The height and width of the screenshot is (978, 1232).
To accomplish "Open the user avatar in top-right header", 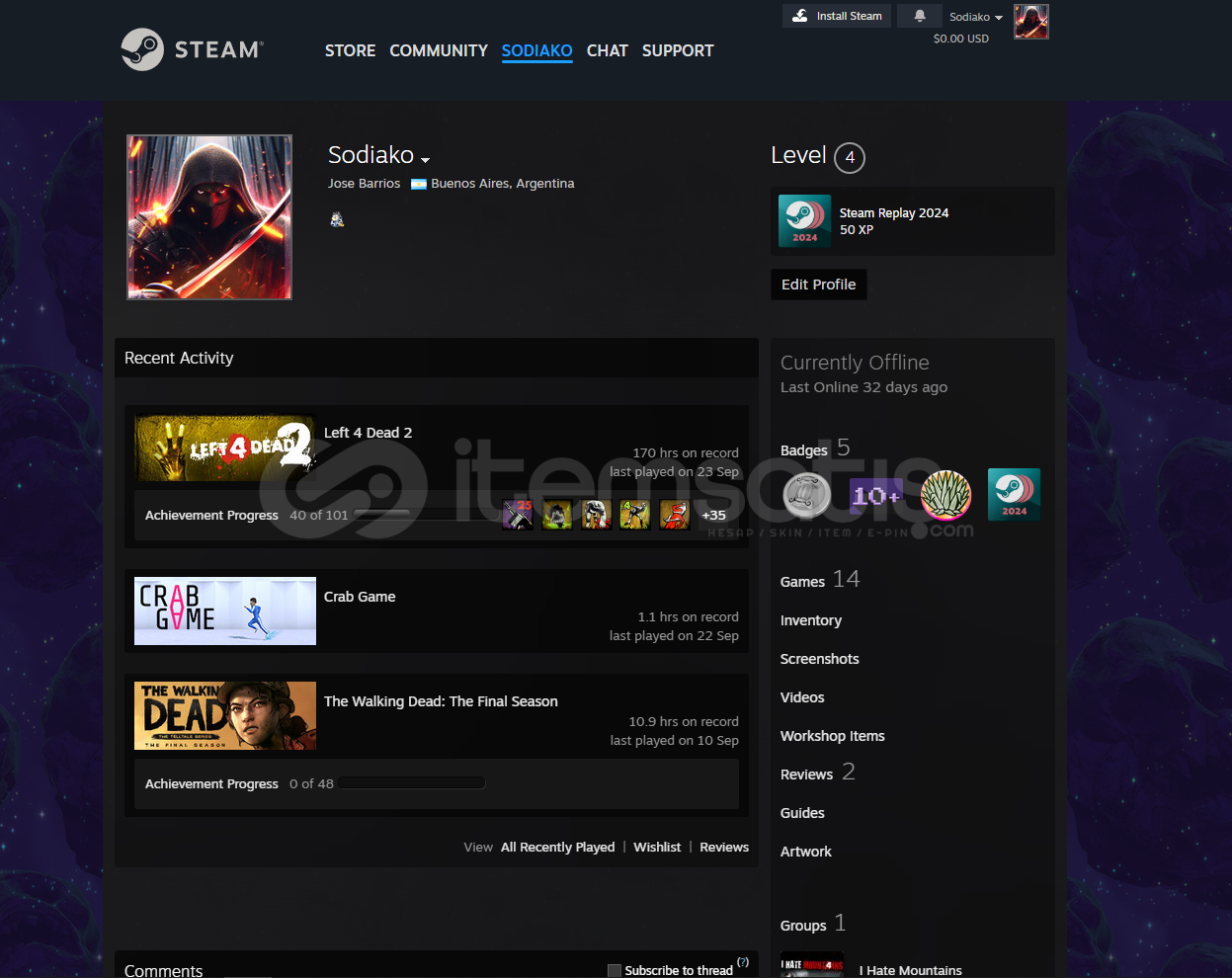I will (1030, 22).
